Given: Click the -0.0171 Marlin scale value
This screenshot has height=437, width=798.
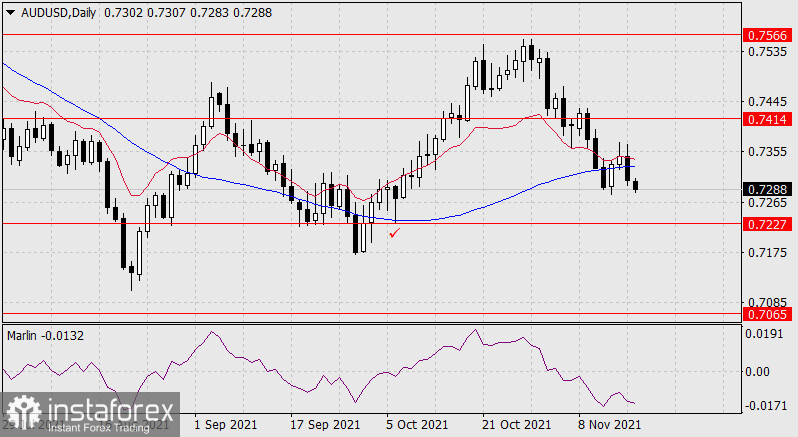Looking at the screenshot, I should click(765, 406).
